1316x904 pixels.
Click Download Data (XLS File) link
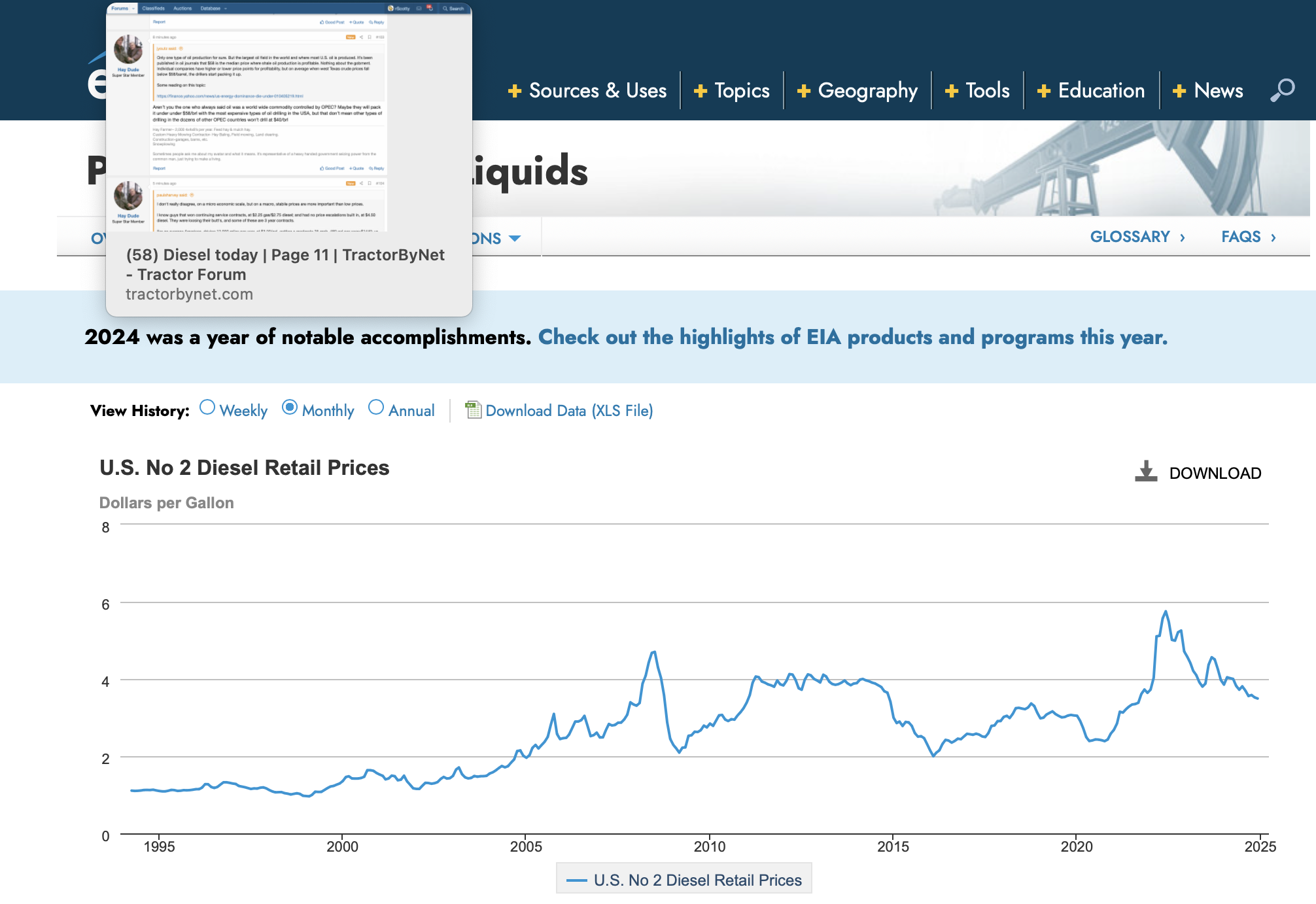(x=569, y=411)
